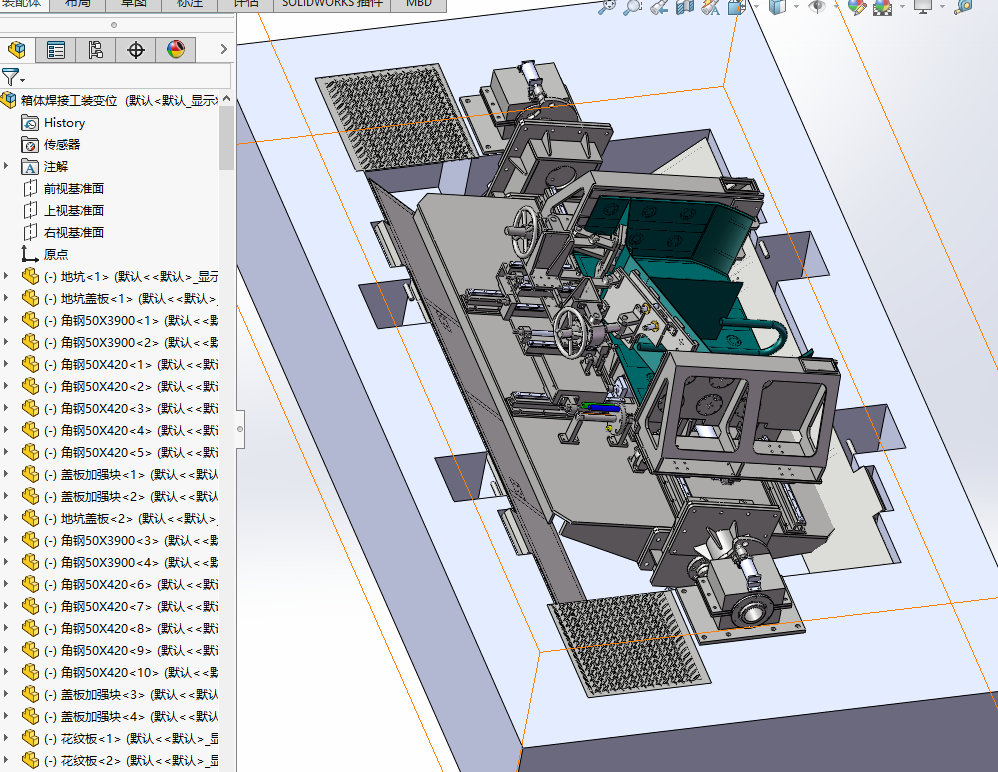Open the Display Style dropdown arrow
998x772 pixels.
[x=797, y=7]
